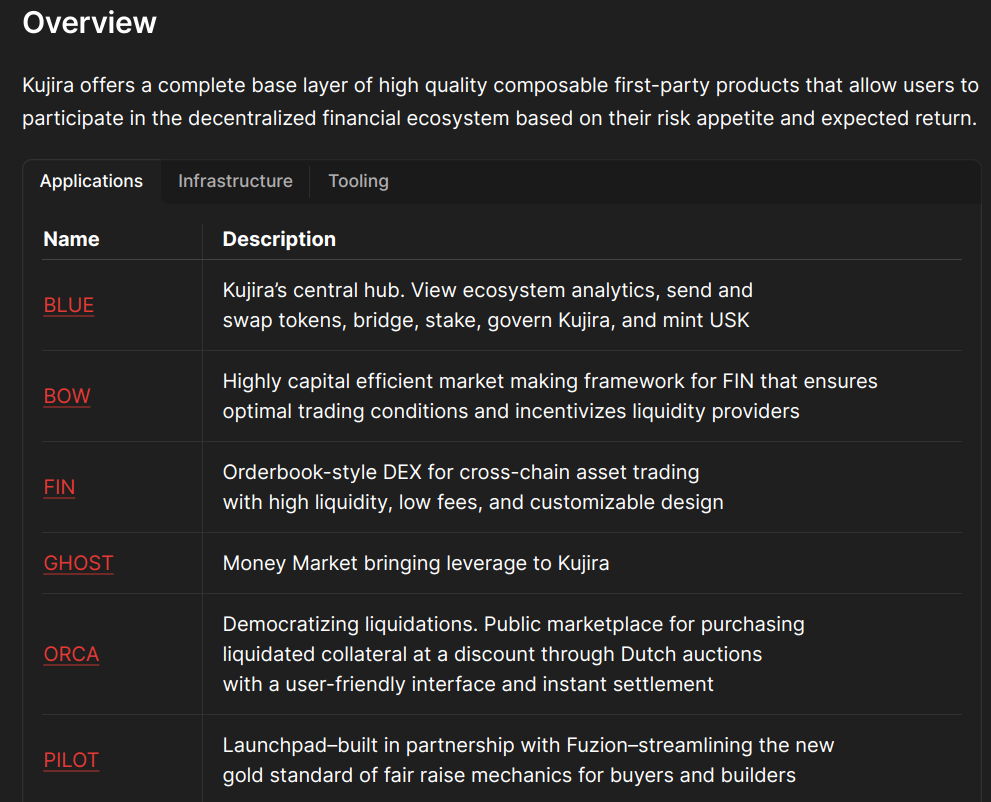Viewport: 991px width, 802px height.
Task: Open the FIN DEX link
Action: click(59, 487)
